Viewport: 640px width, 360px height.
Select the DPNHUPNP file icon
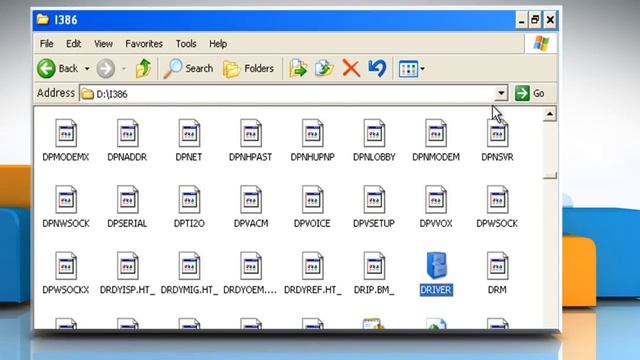313,133
